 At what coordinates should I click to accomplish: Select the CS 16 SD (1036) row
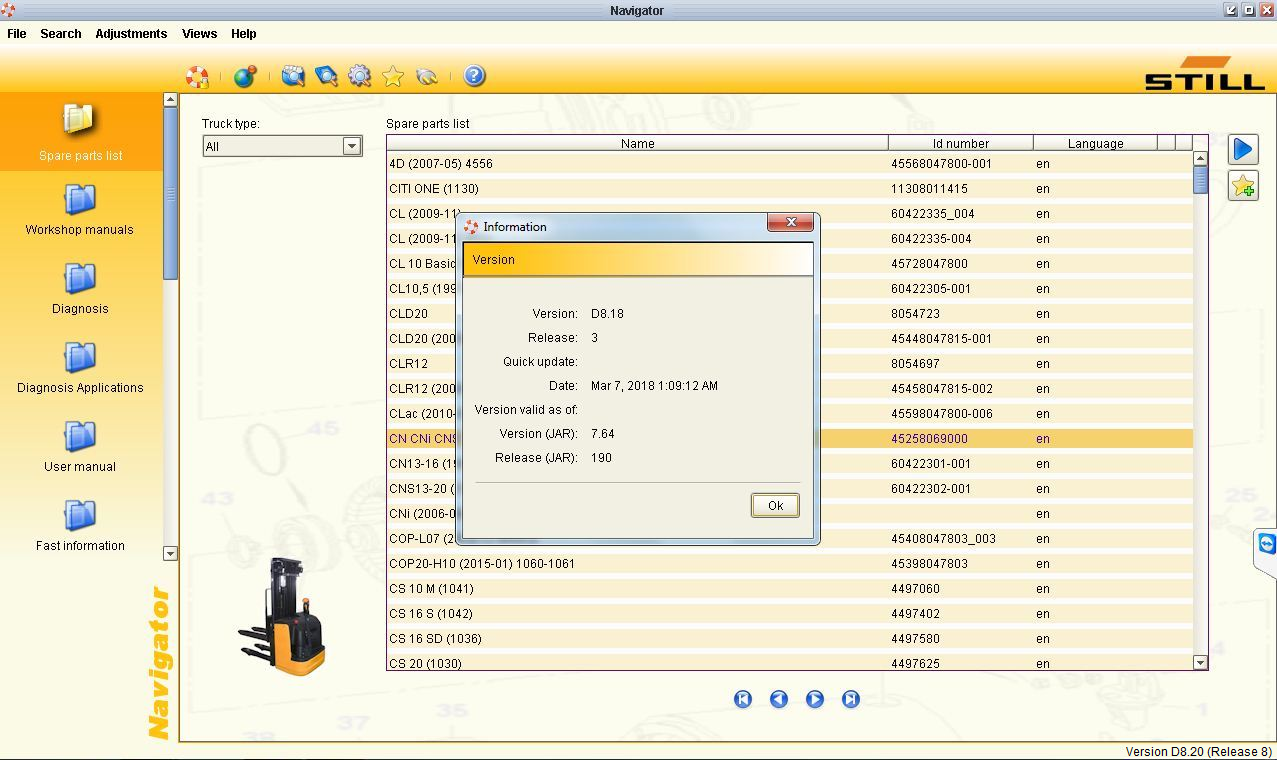pos(790,638)
